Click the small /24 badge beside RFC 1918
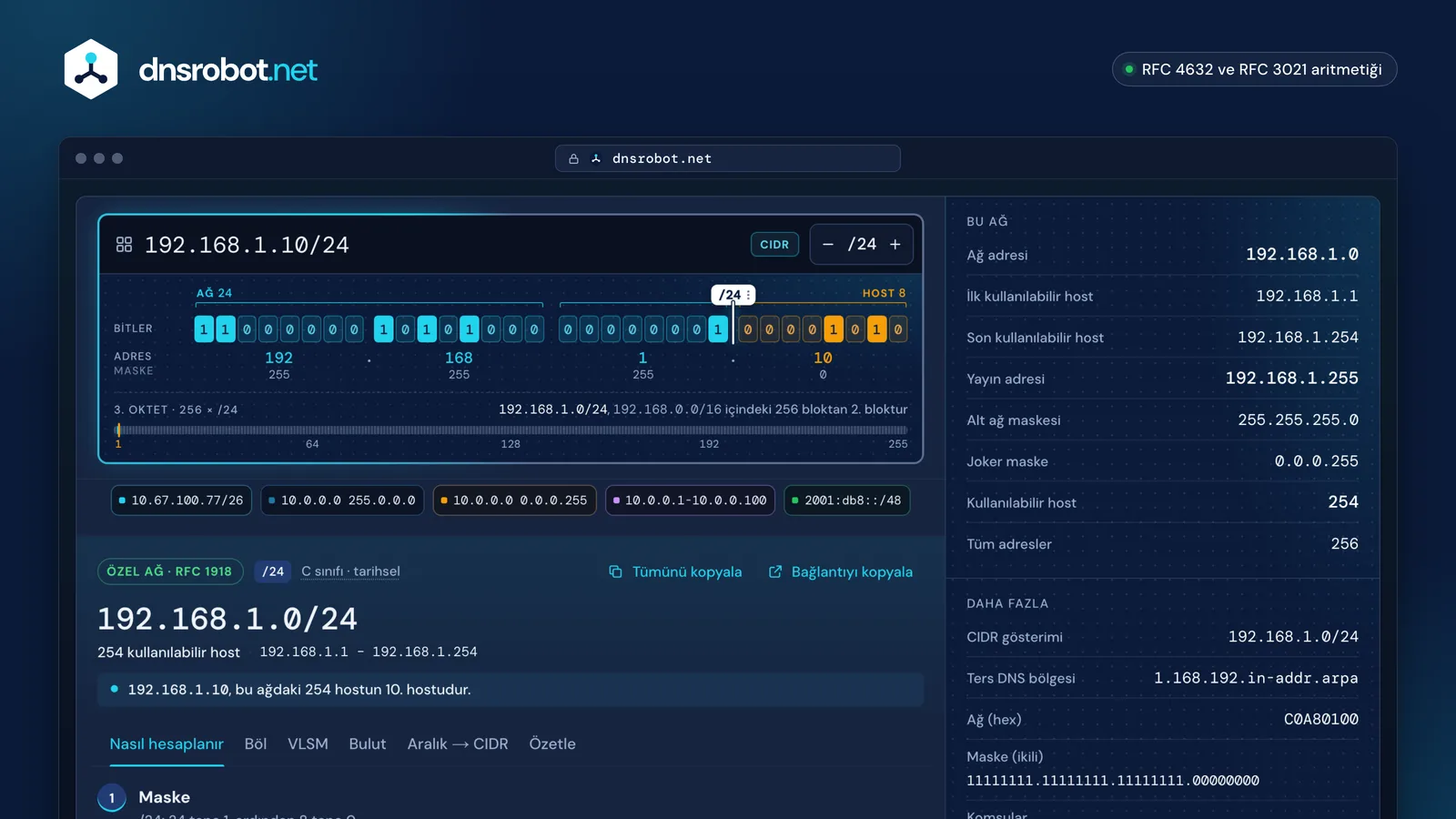 pos(273,571)
